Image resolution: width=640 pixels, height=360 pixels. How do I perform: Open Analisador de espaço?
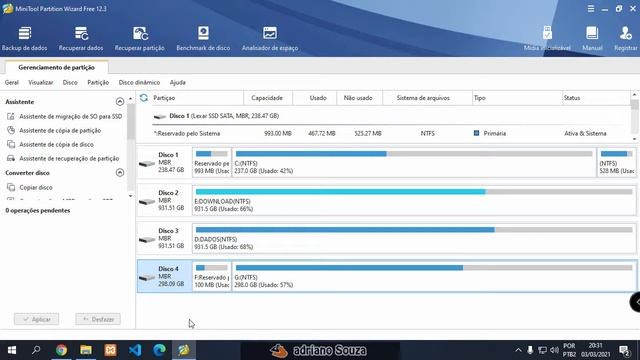click(x=270, y=39)
